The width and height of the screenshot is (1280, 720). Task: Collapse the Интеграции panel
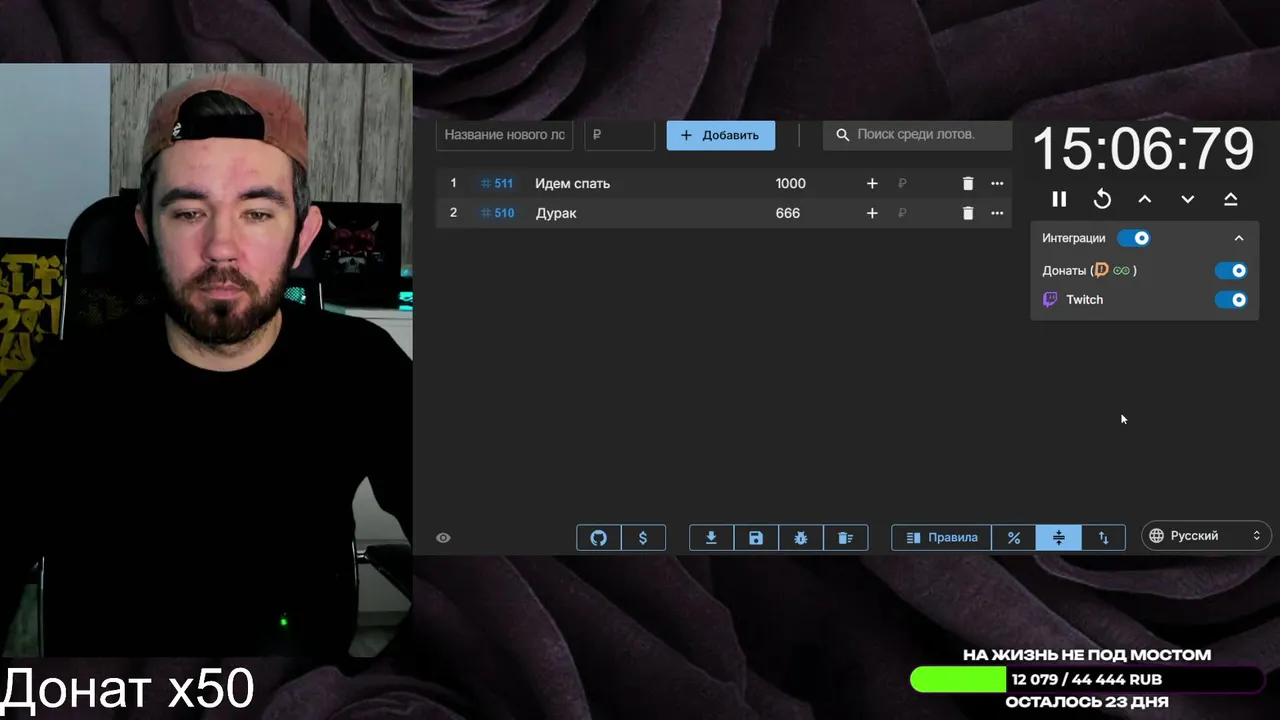pyautogui.click(x=1239, y=238)
